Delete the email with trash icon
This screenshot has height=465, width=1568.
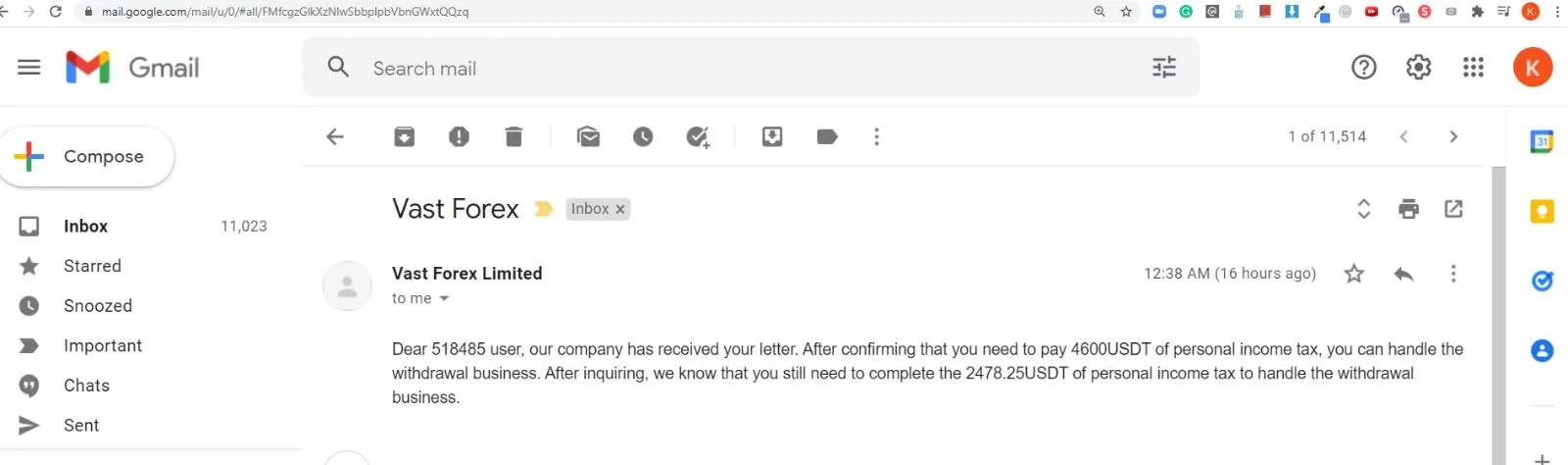pyautogui.click(x=514, y=137)
